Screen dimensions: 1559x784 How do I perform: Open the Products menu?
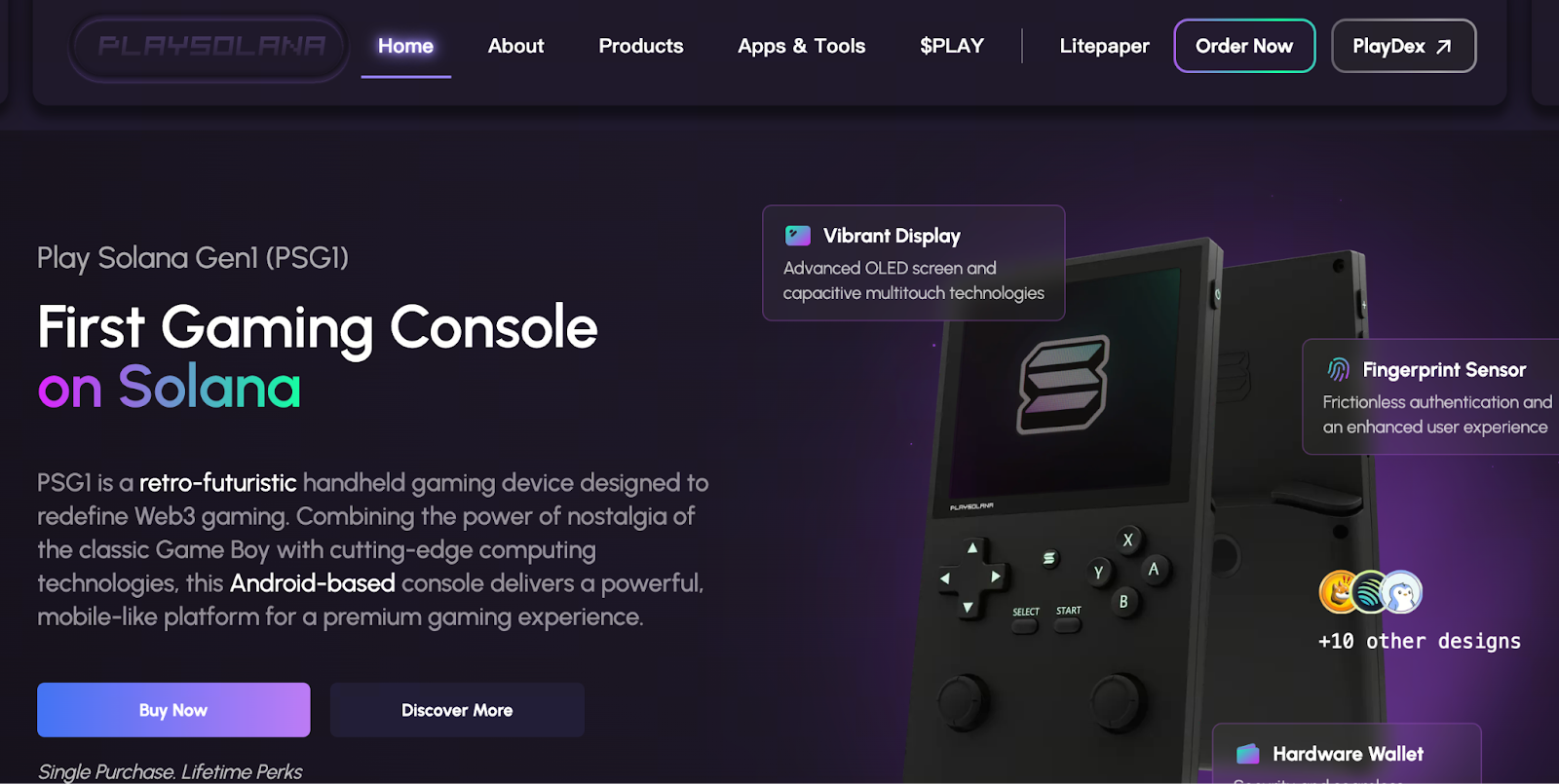pos(641,46)
